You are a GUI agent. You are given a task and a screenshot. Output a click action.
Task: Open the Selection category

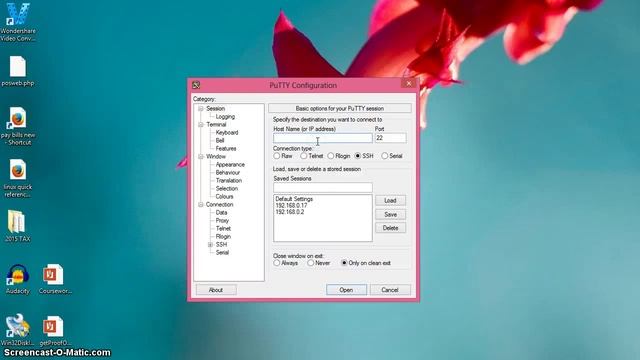point(227,189)
